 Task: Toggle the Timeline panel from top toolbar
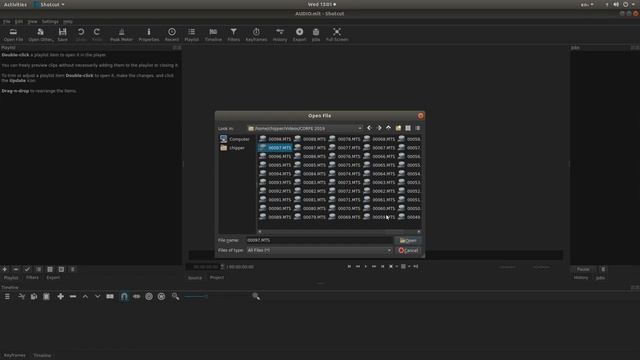[x=213, y=34]
